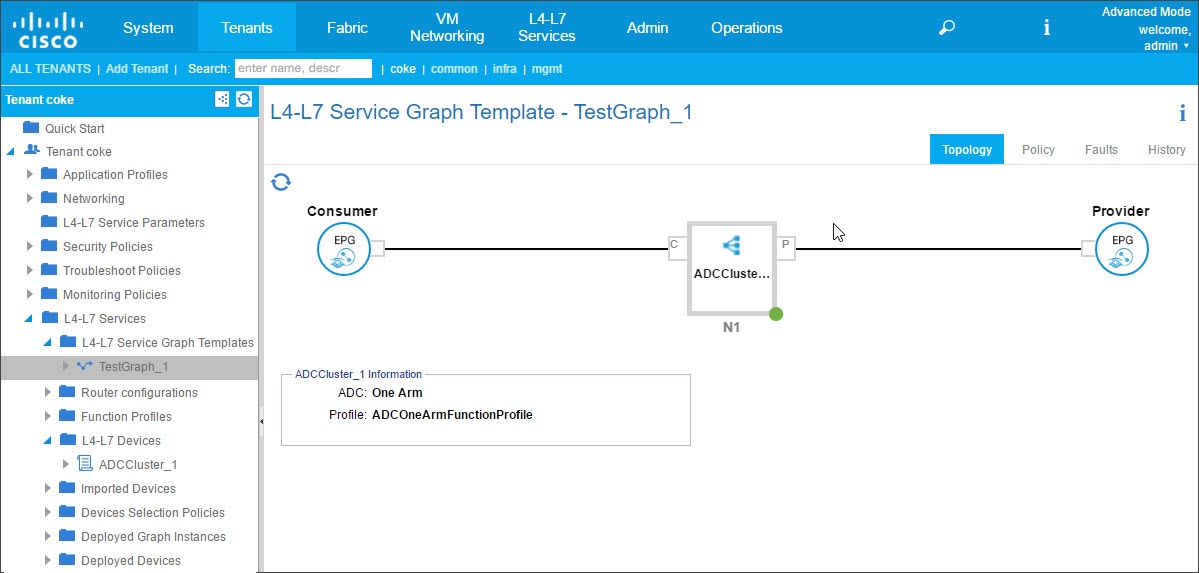Click the info icon beside Service Graph title
The width and height of the screenshot is (1199, 573).
tap(1182, 114)
